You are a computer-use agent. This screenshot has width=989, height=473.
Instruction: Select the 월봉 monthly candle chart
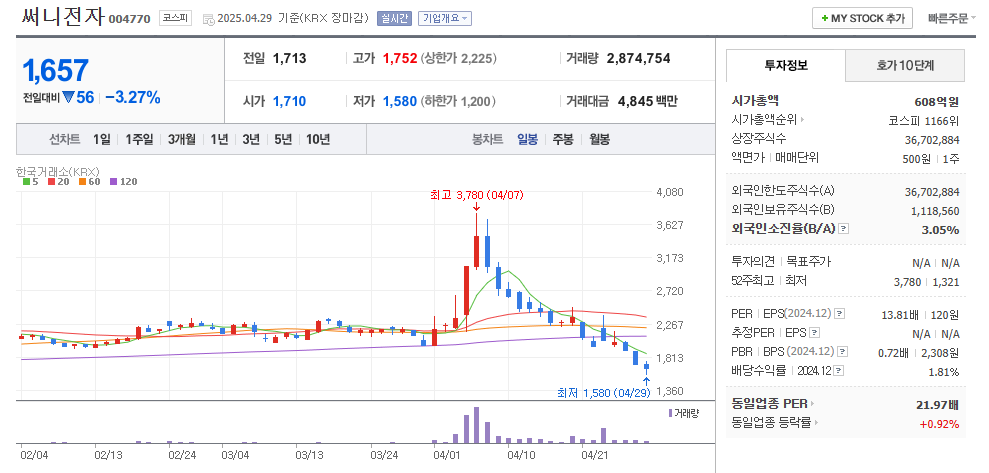tap(599, 139)
